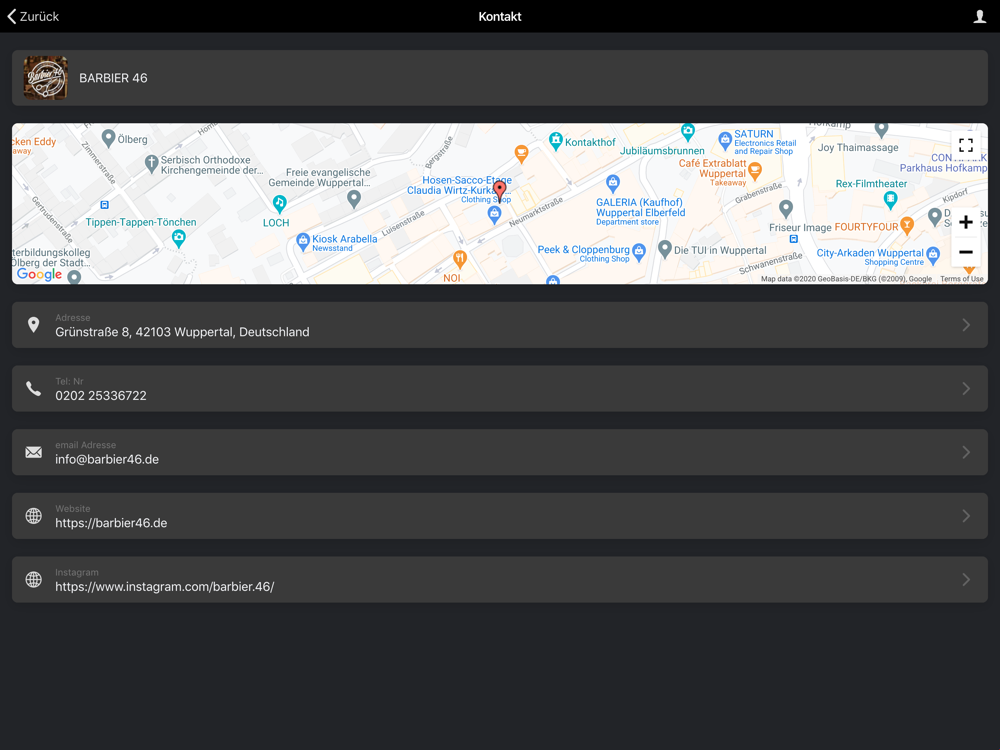Click the Tippen-Tappen-Tönchen marker
The width and height of the screenshot is (1000, 750).
click(179, 239)
